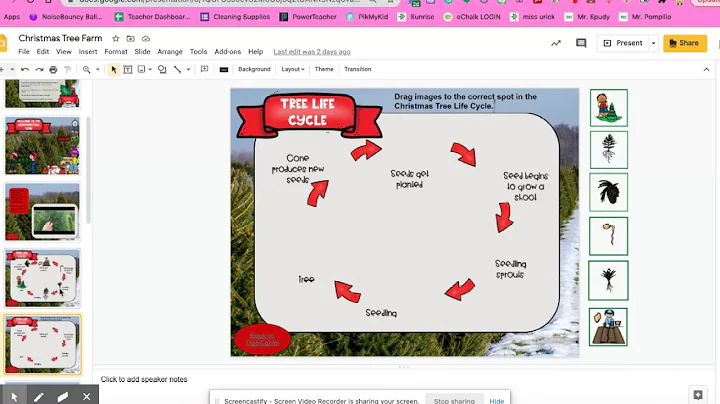Open the comment history icon

point(581,43)
